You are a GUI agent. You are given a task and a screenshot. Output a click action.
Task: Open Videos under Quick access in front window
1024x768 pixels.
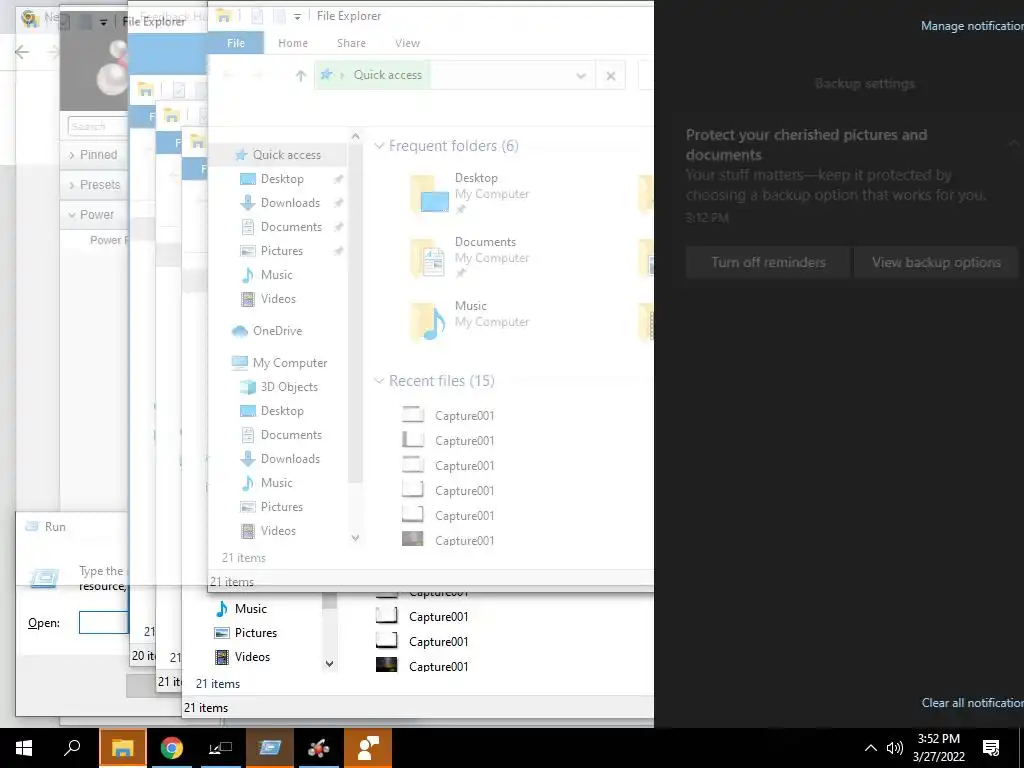pyautogui.click(x=278, y=299)
